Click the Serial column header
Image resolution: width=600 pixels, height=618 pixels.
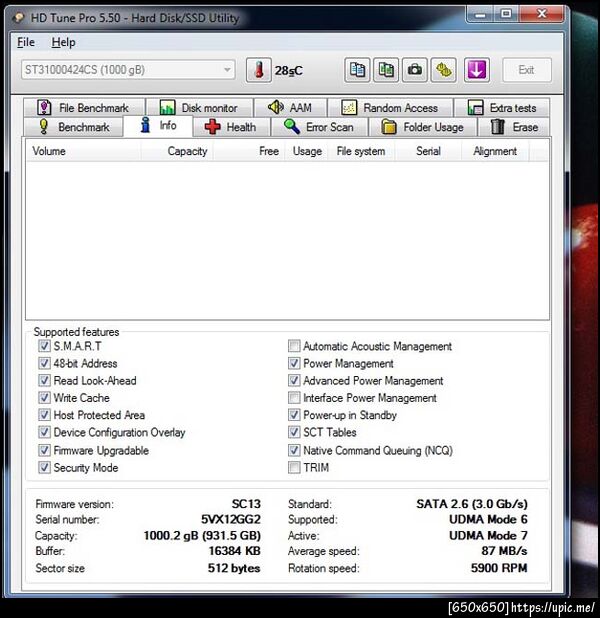[428, 151]
